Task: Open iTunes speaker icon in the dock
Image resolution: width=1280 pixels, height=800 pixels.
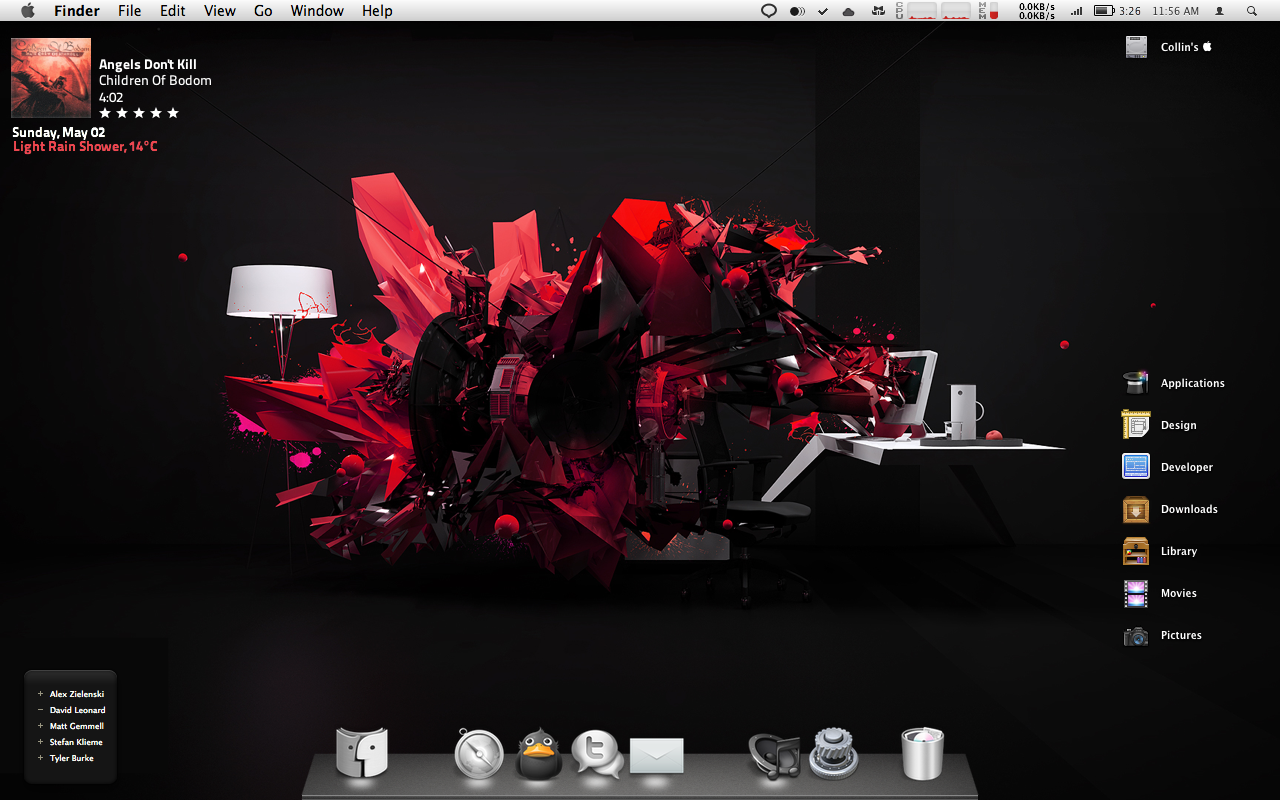Action: coord(775,755)
